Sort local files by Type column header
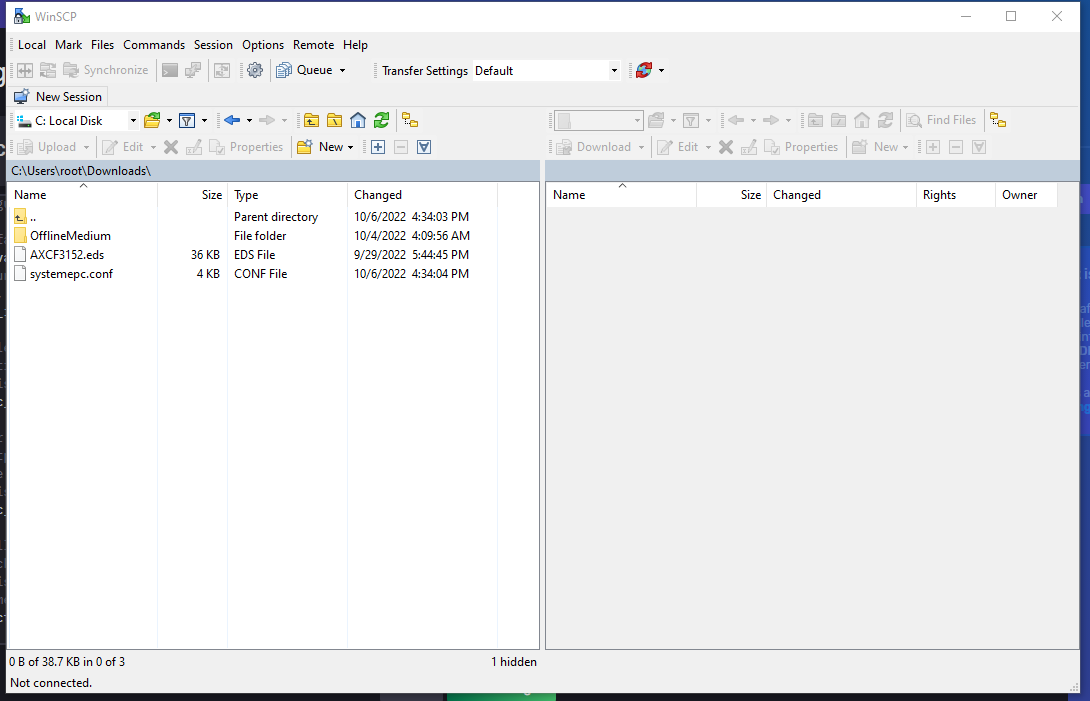 click(x=288, y=195)
